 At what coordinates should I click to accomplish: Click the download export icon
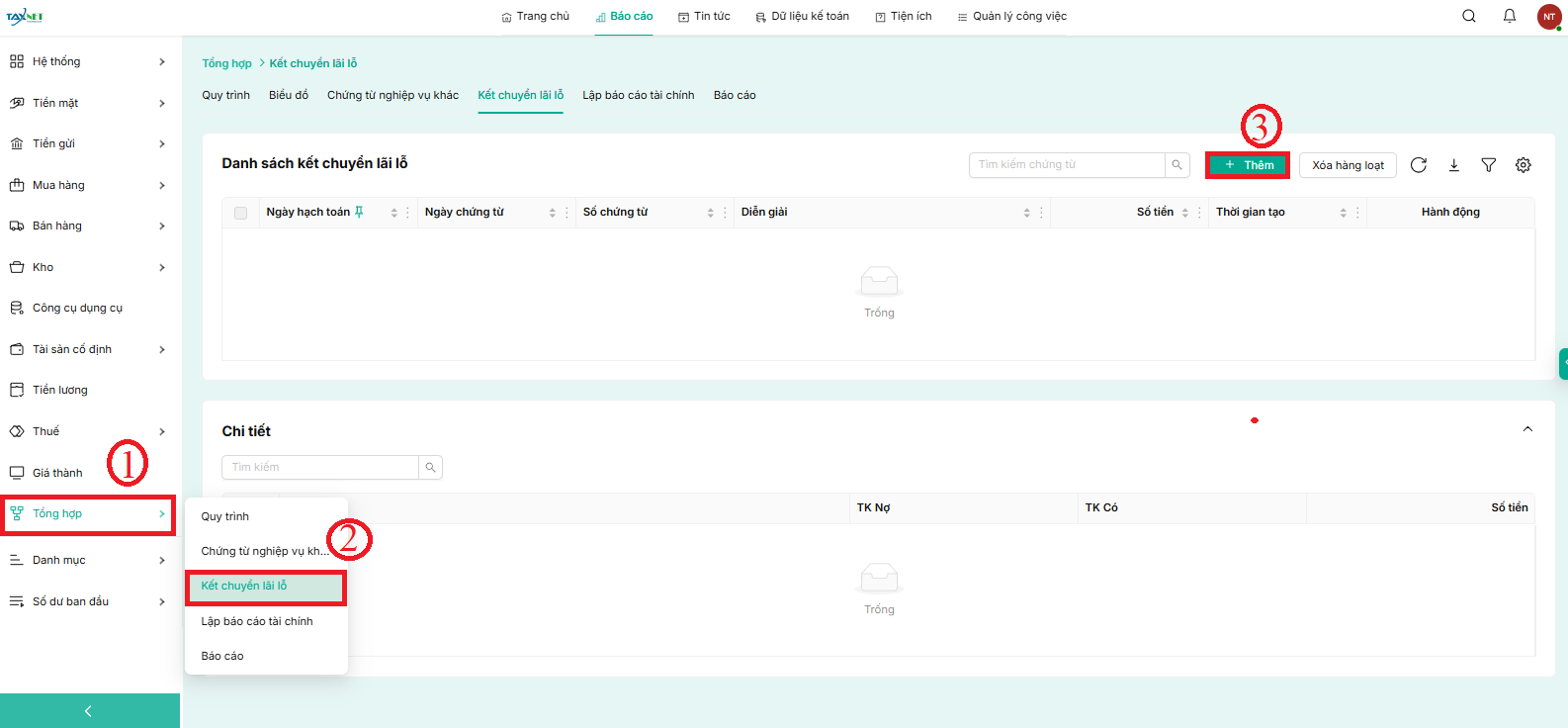(1453, 165)
